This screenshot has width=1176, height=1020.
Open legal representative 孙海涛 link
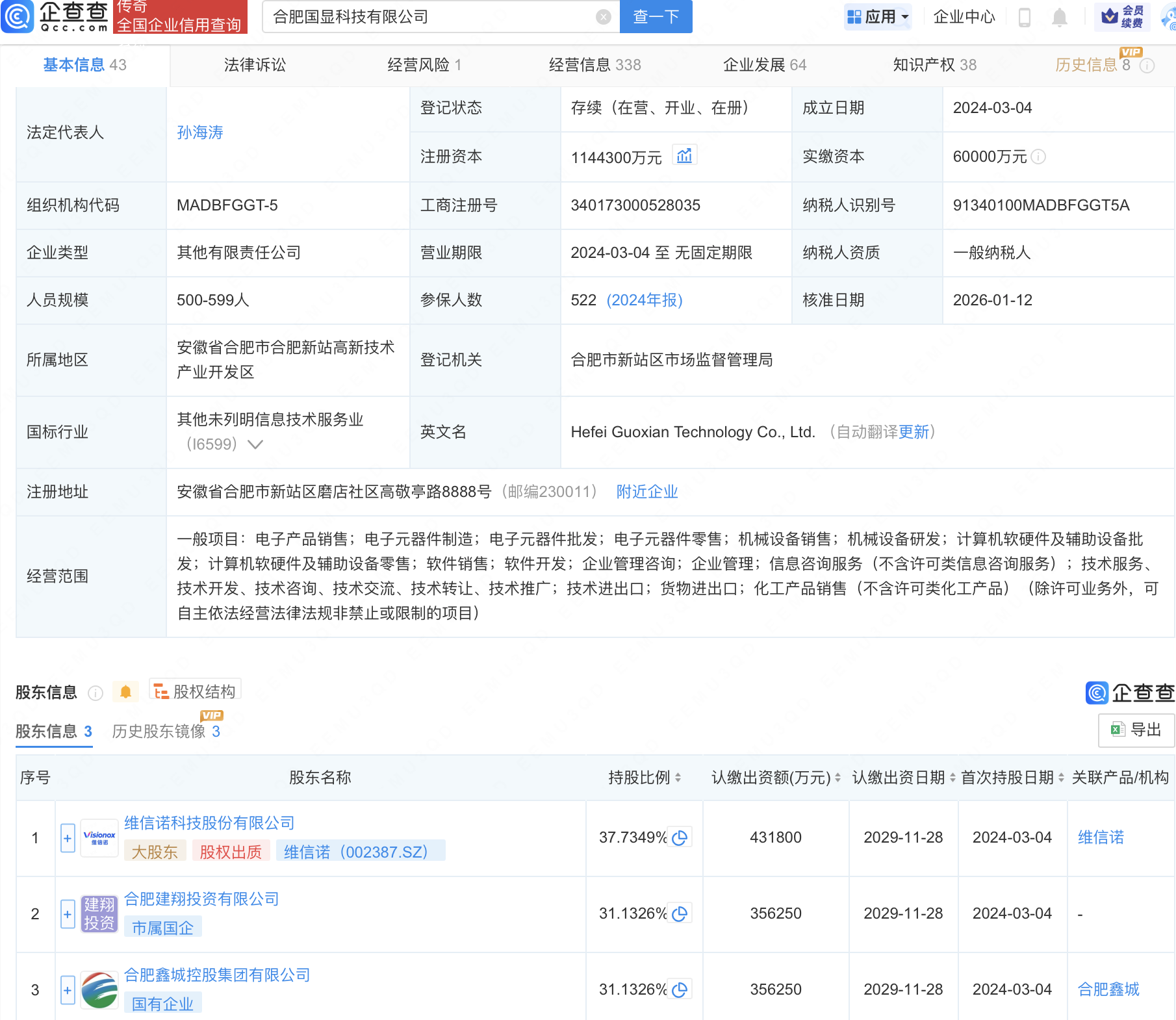coord(200,133)
